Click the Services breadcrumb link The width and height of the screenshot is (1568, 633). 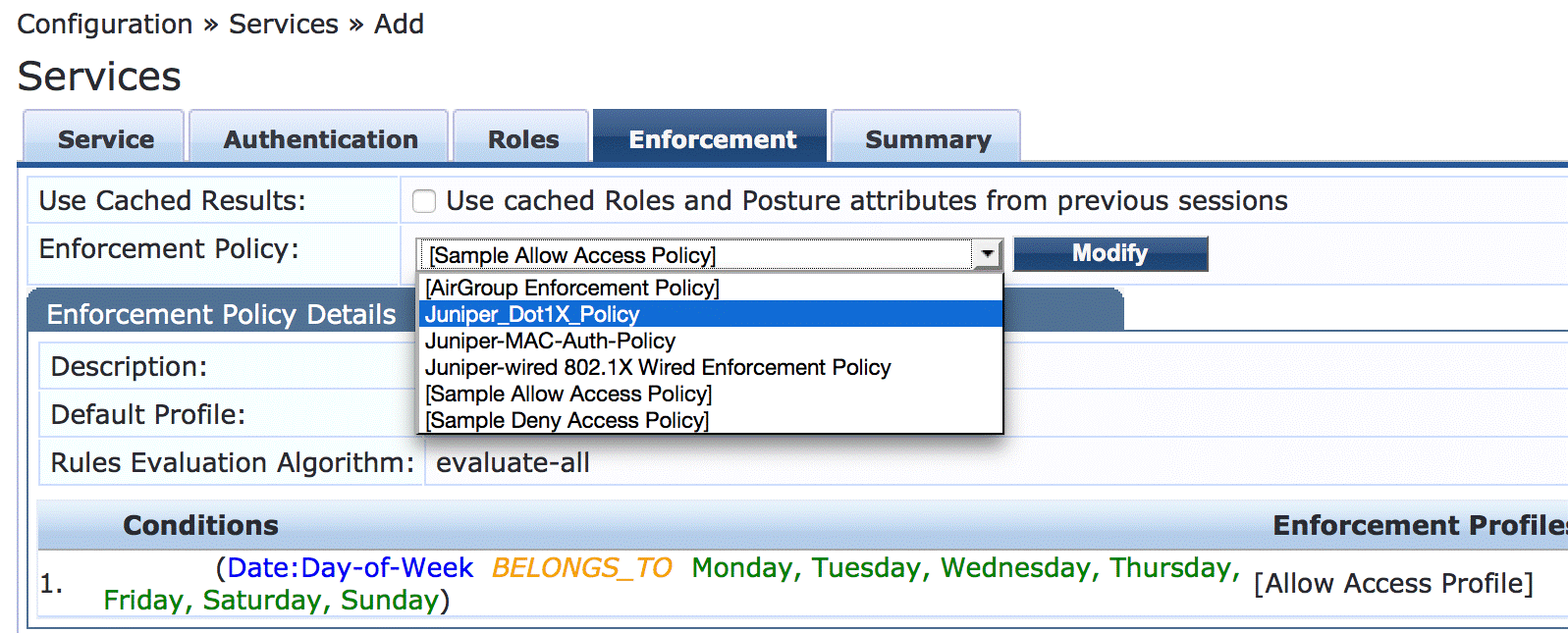click(x=283, y=24)
